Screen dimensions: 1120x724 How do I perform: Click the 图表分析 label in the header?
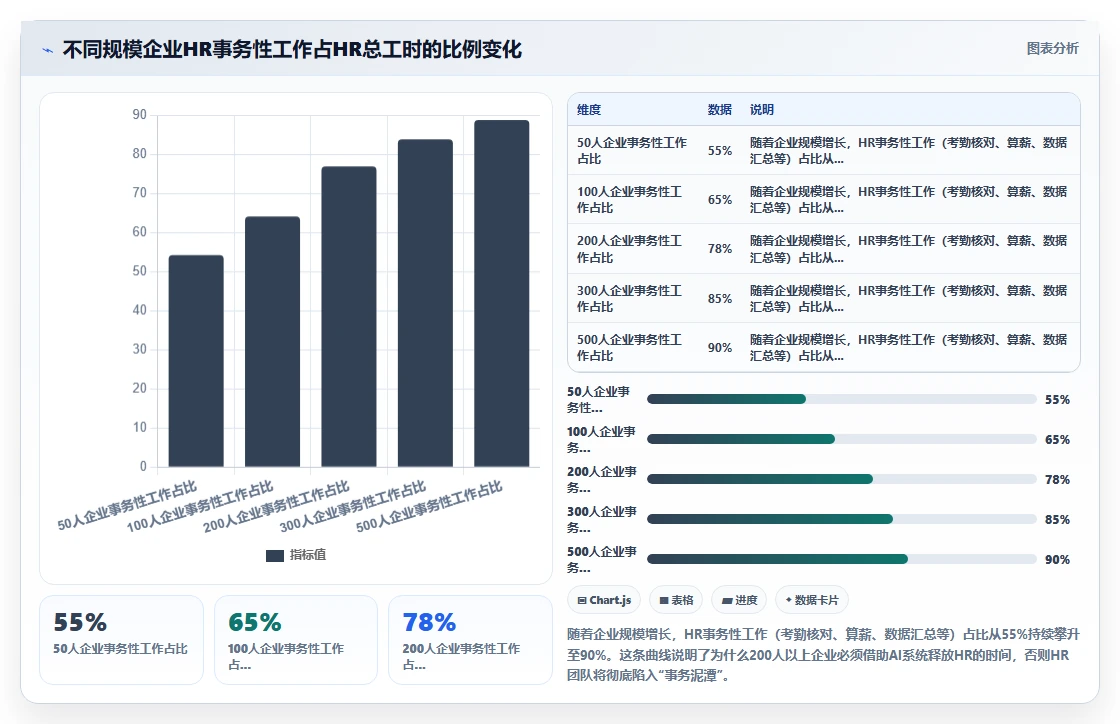[1052, 49]
